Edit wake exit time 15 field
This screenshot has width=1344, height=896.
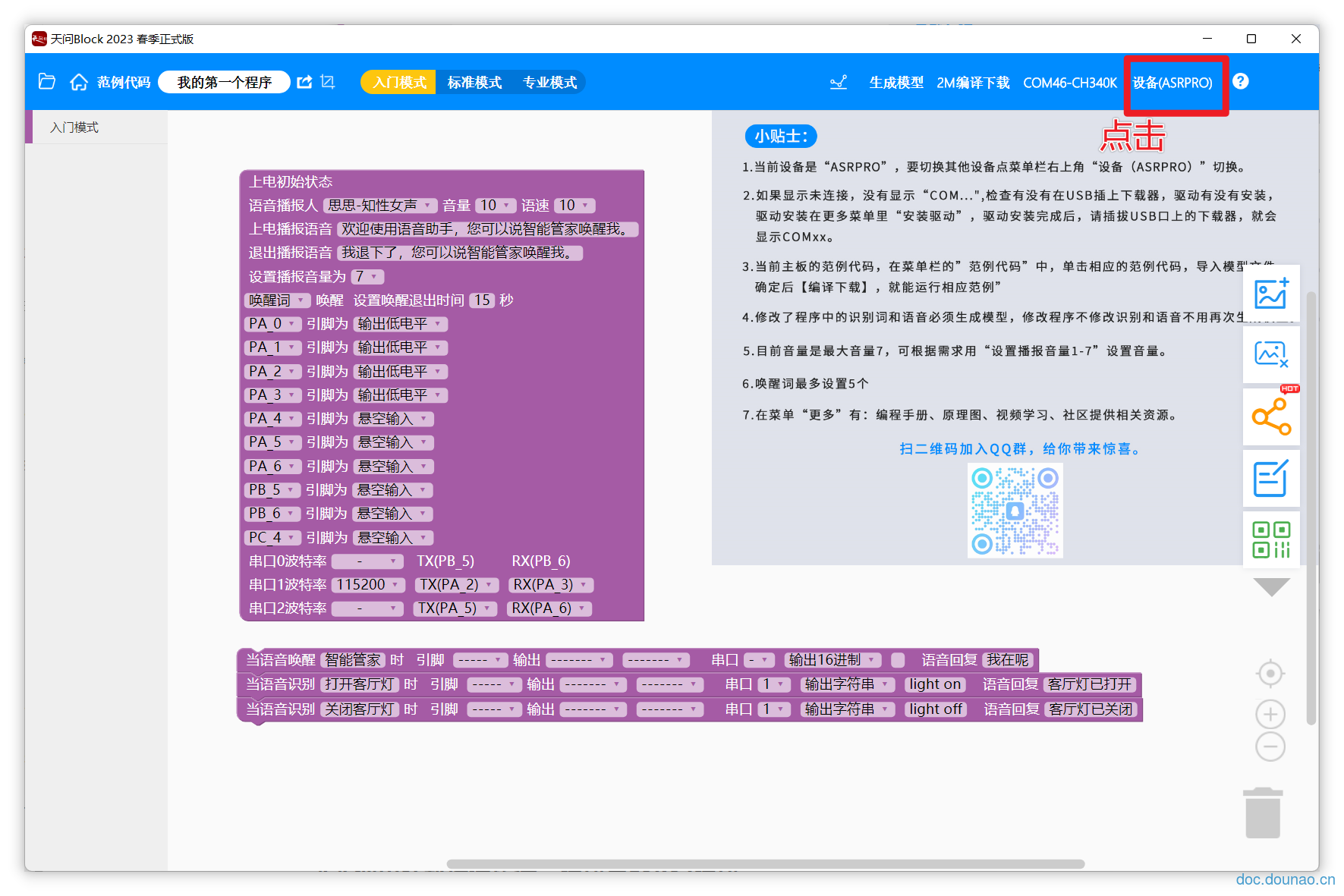482,300
